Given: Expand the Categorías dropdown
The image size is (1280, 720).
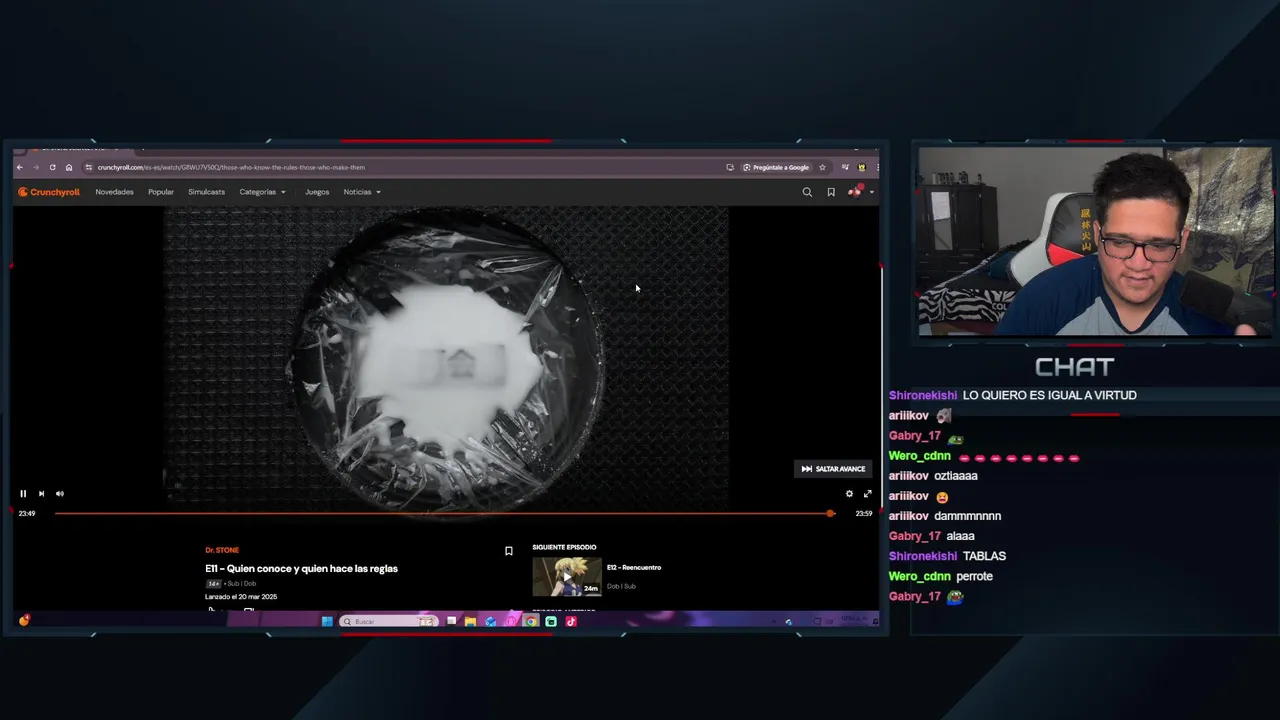Looking at the screenshot, I should [262, 192].
